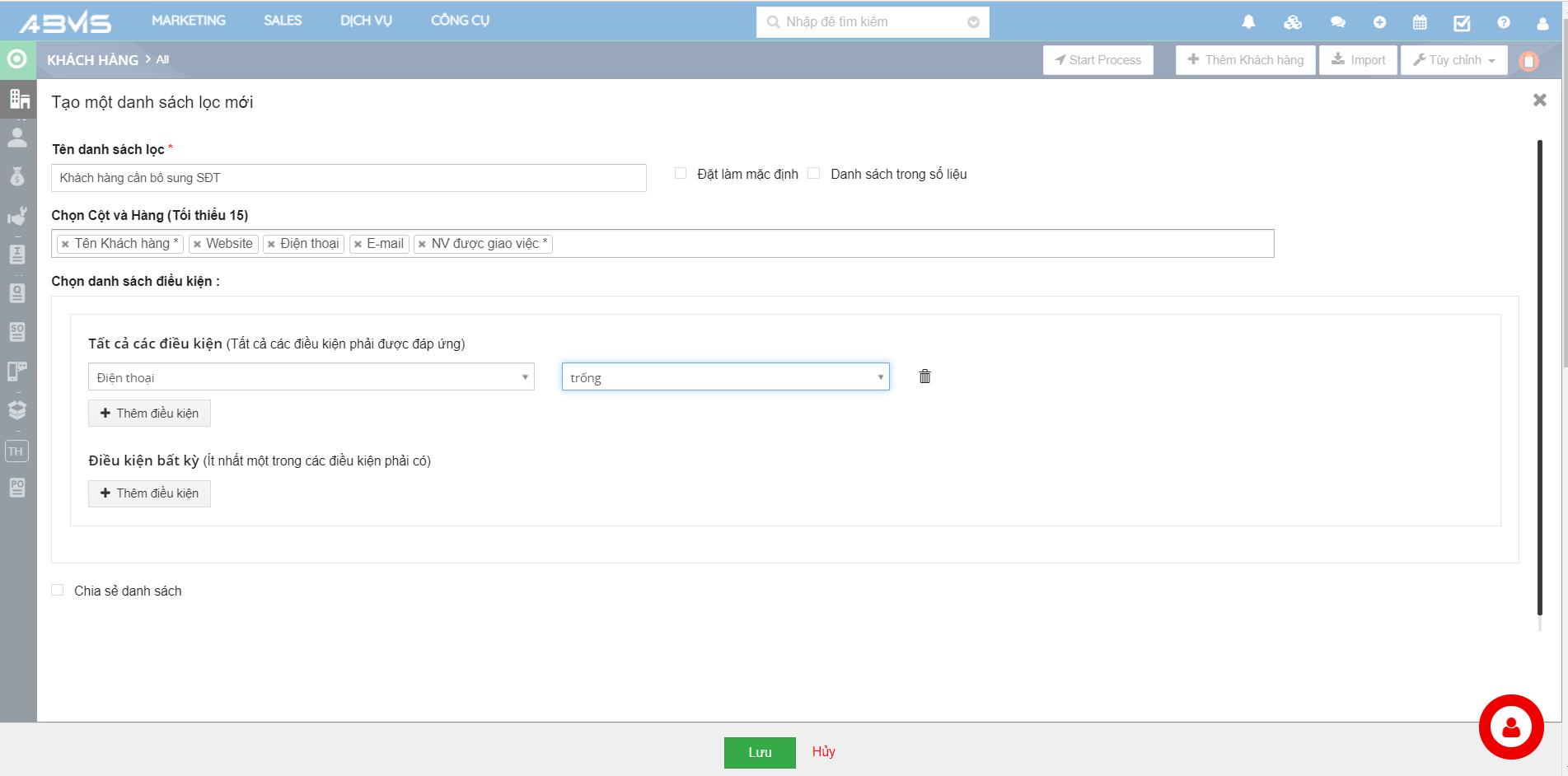Click the quick create plus icon
Screen dimensions: 1568x776
[1379, 22]
